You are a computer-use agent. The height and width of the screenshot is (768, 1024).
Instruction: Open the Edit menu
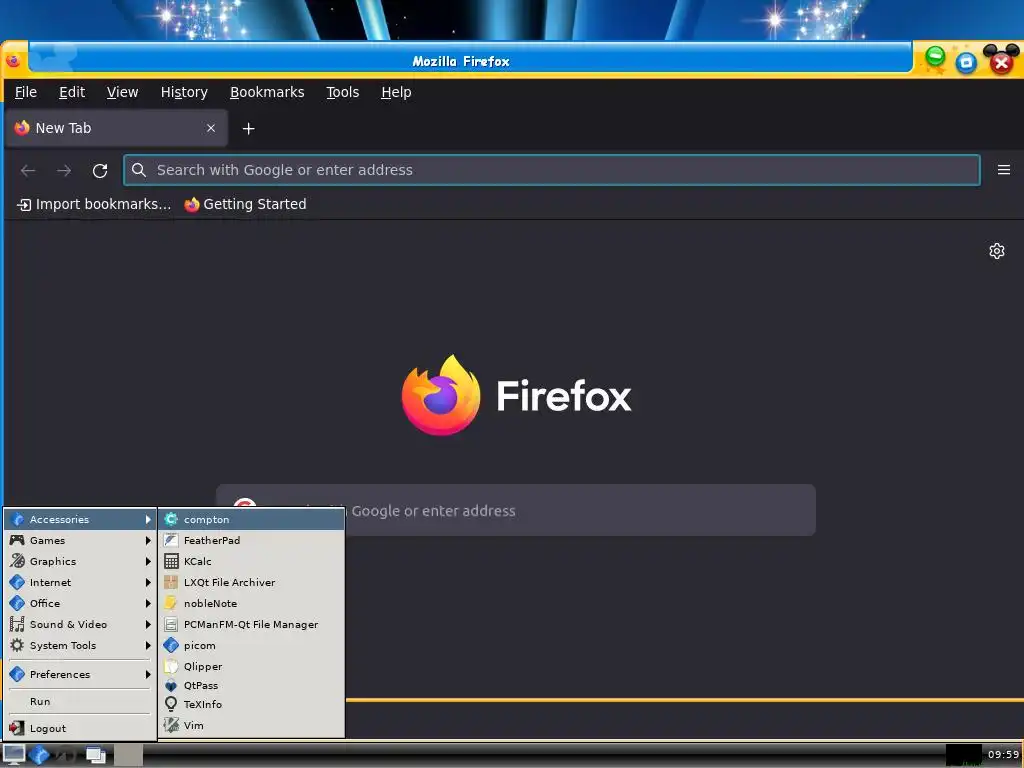72,92
